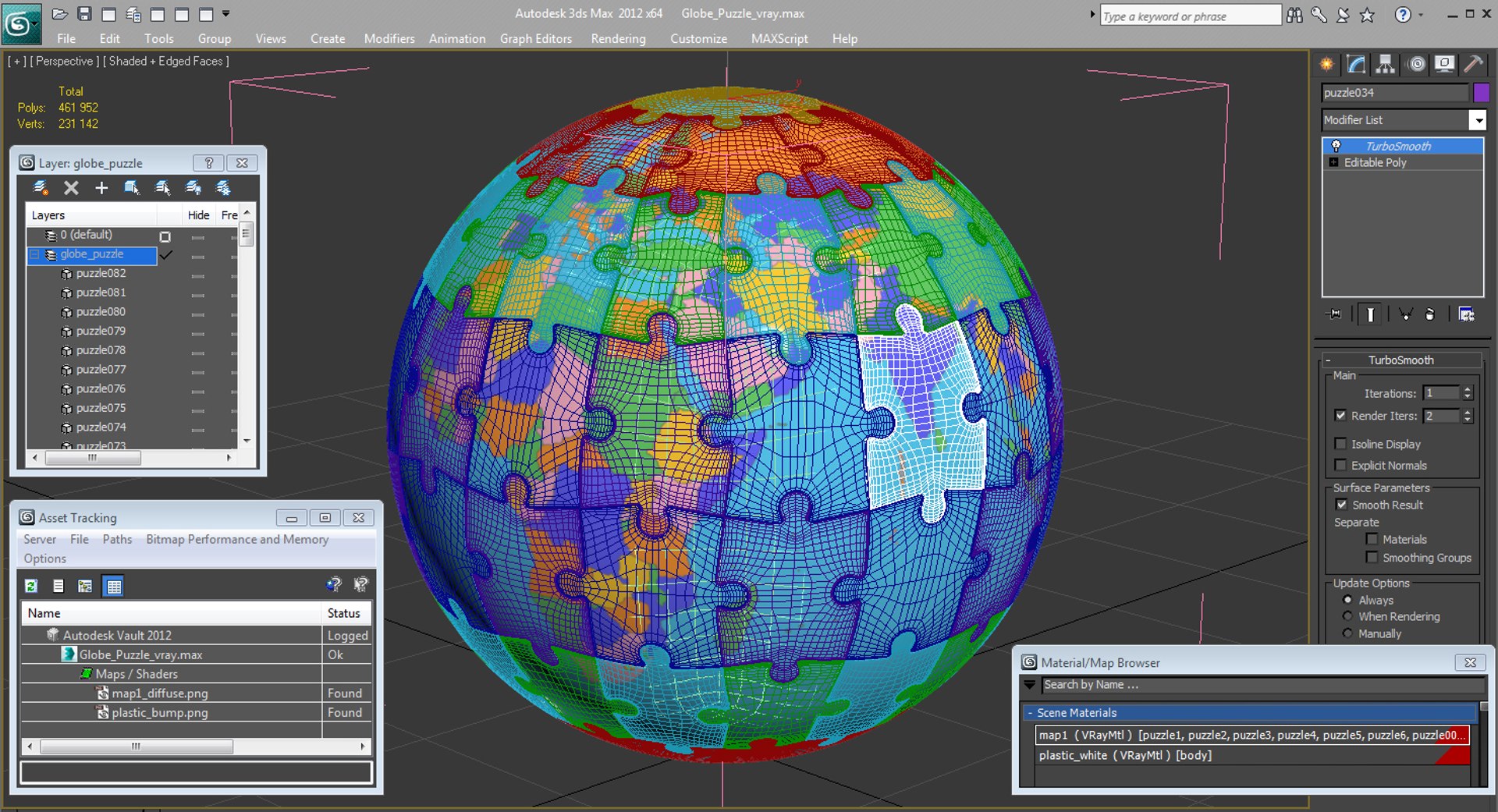Collapse the TurboSmooth rollout
Viewport: 1498px width, 812px height.
pyautogui.click(x=1329, y=360)
